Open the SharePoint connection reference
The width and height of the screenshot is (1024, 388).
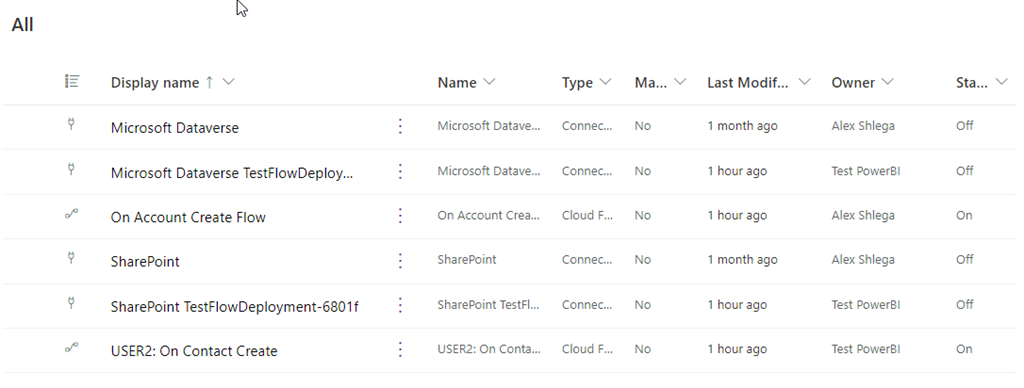click(x=145, y=262)
